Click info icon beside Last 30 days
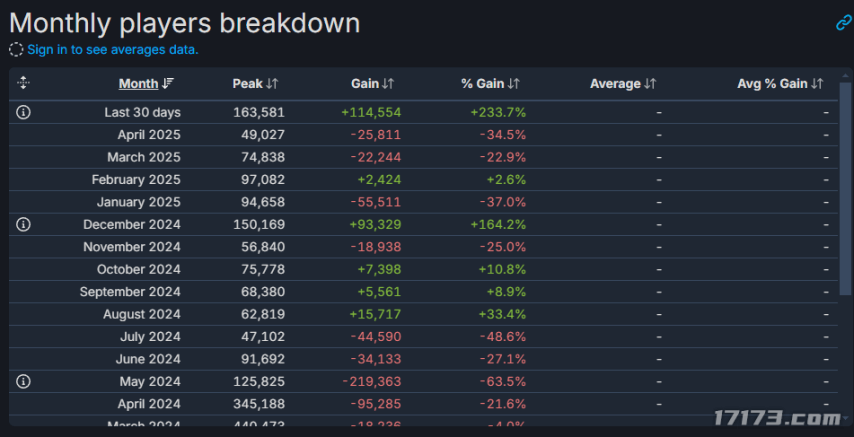Screen dimensions: 854x437 click(23, 112)
